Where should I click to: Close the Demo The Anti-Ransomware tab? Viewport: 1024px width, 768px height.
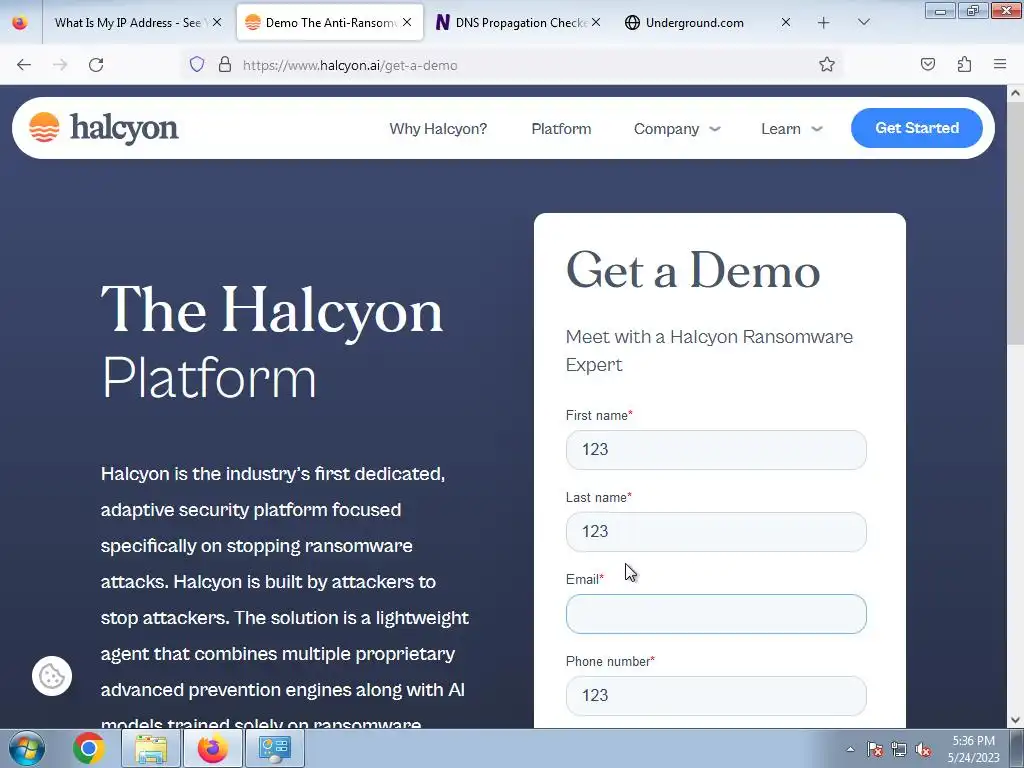click(x=407, y=22)
